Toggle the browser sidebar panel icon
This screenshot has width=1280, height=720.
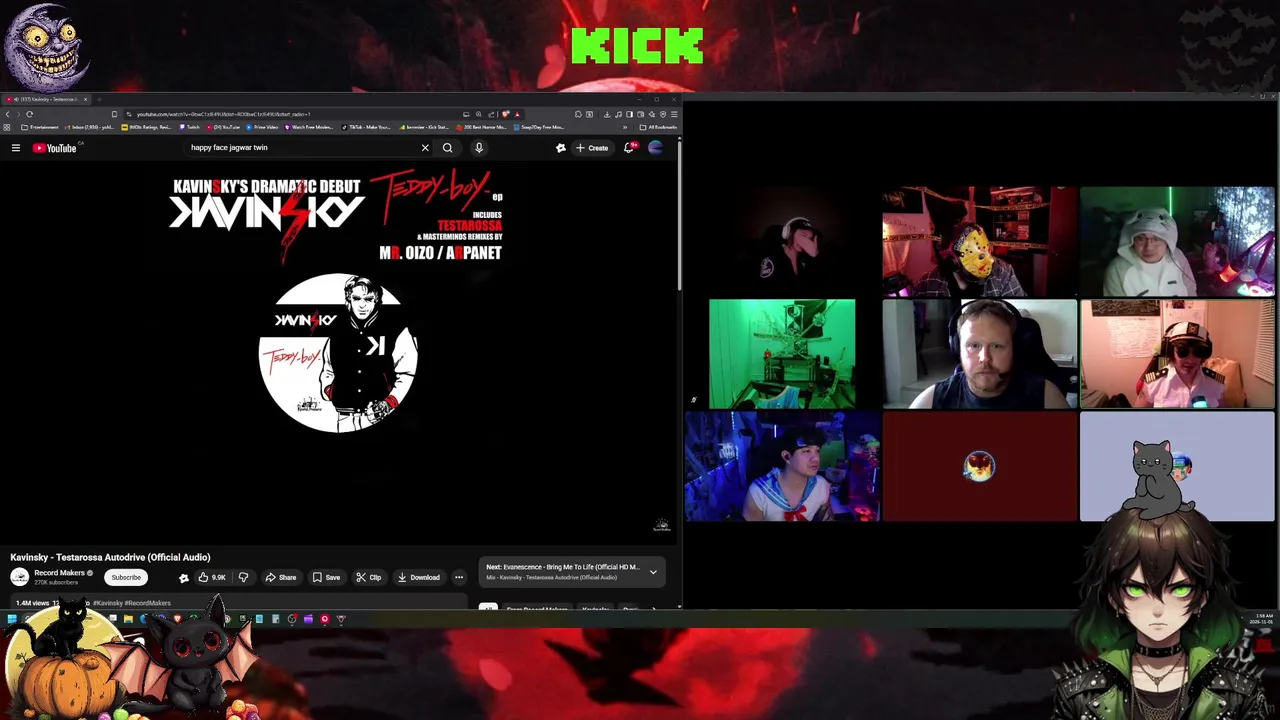coord(629,114)
